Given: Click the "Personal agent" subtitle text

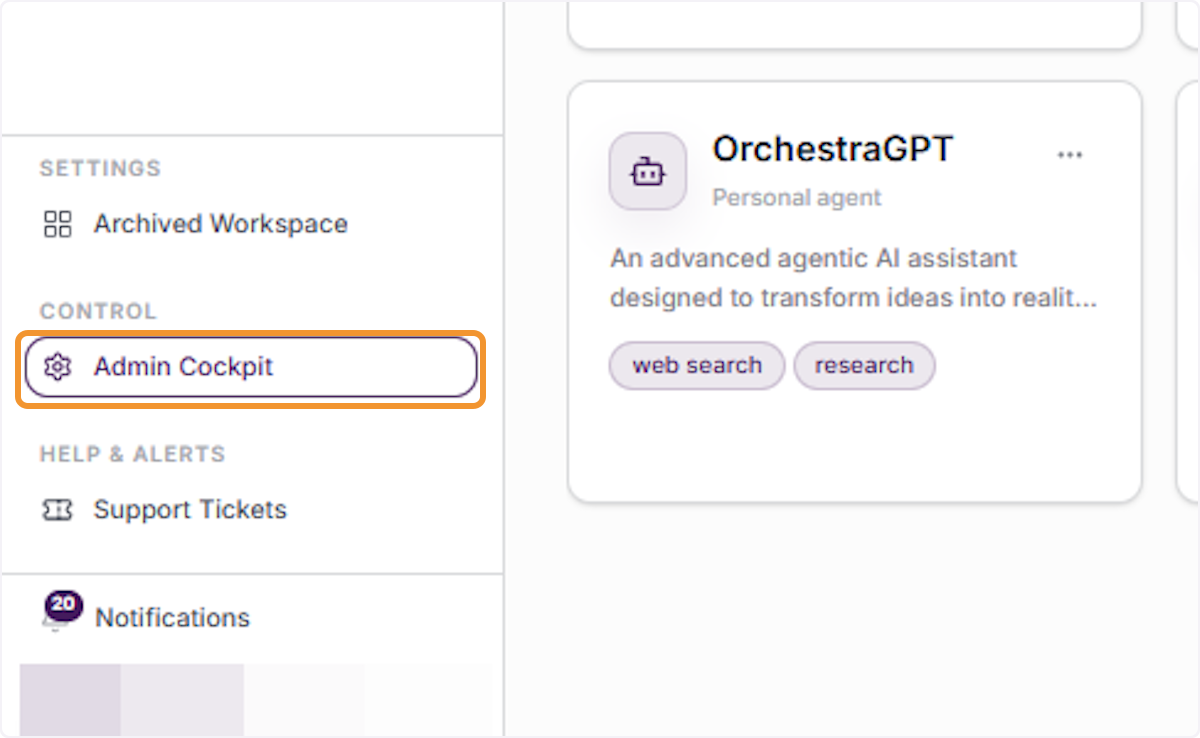Looking at the screenshot, I should point(797,198).
